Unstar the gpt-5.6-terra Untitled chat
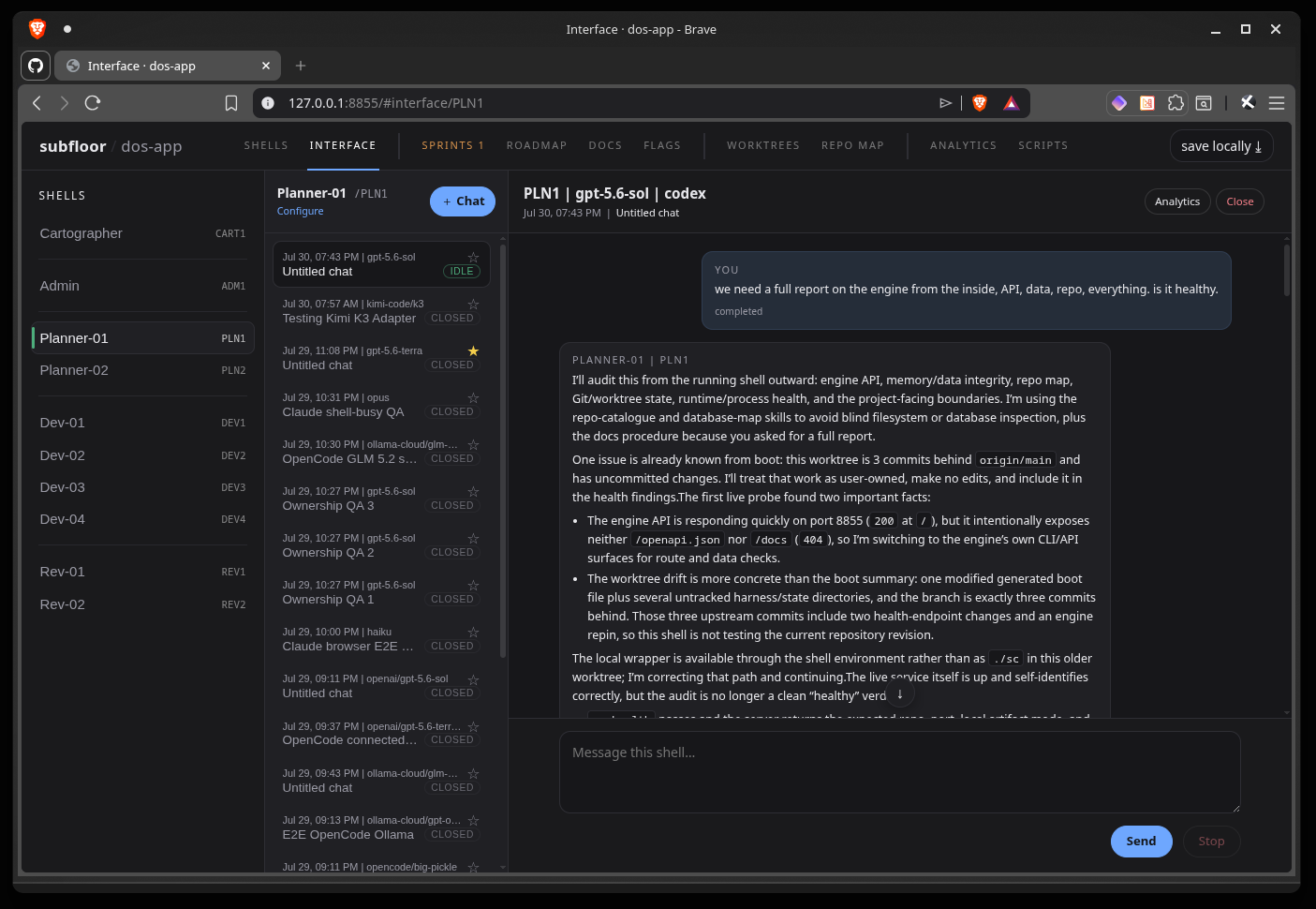Screen dimensions: 1316x909 pos(473,350)
